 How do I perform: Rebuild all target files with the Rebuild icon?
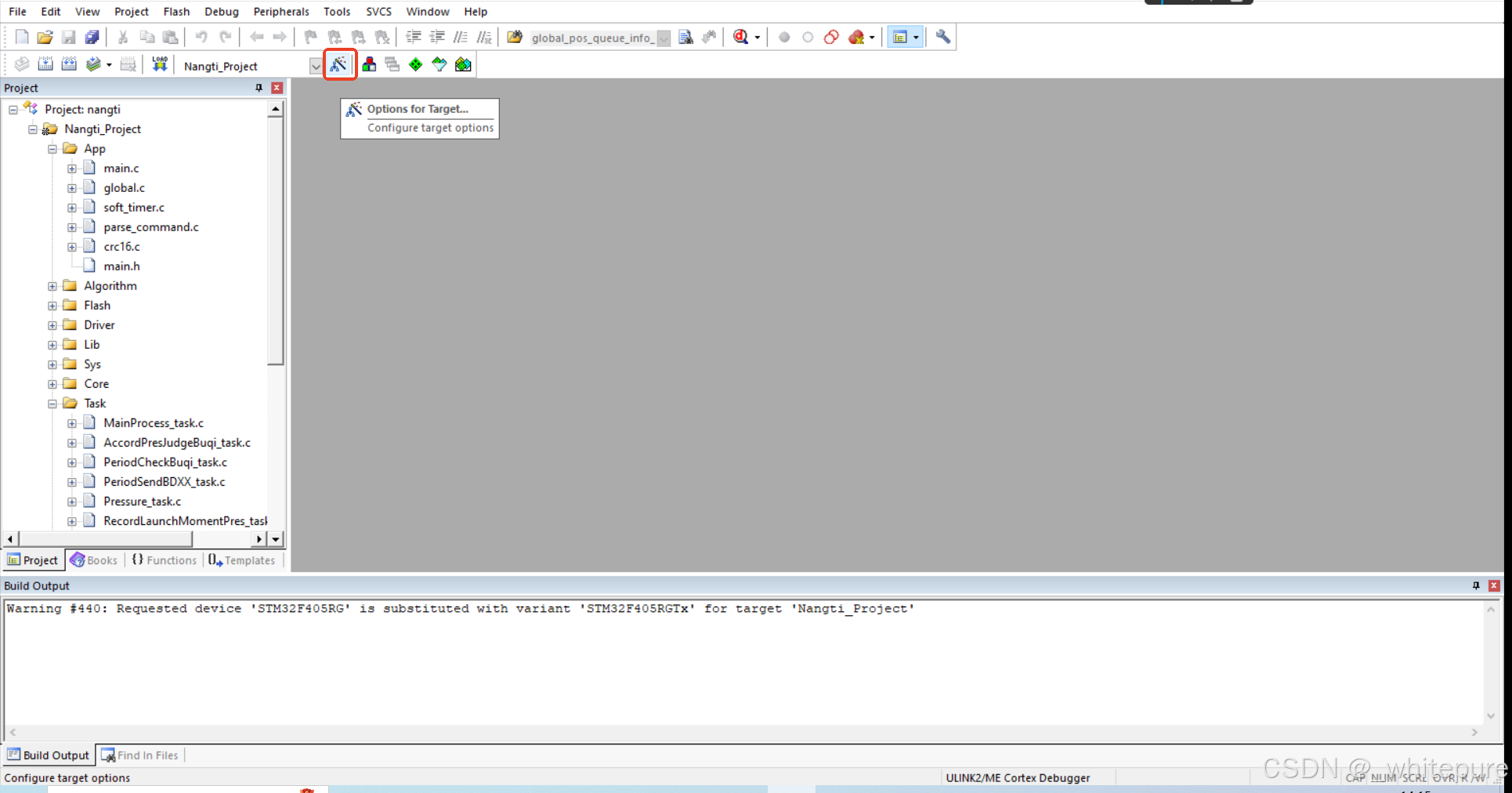coord(69,64)
